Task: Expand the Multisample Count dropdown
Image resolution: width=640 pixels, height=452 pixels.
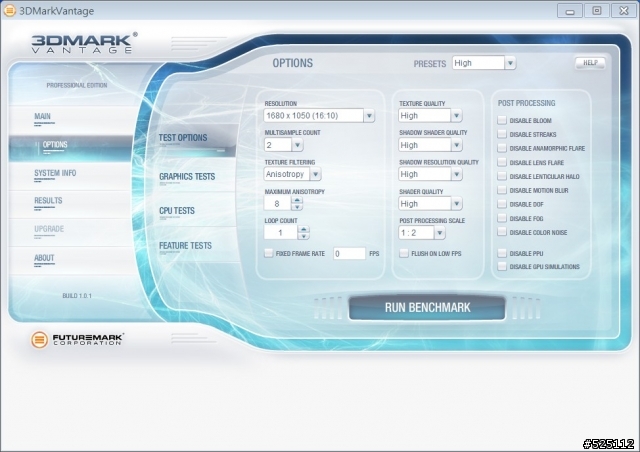Action: 297,145
